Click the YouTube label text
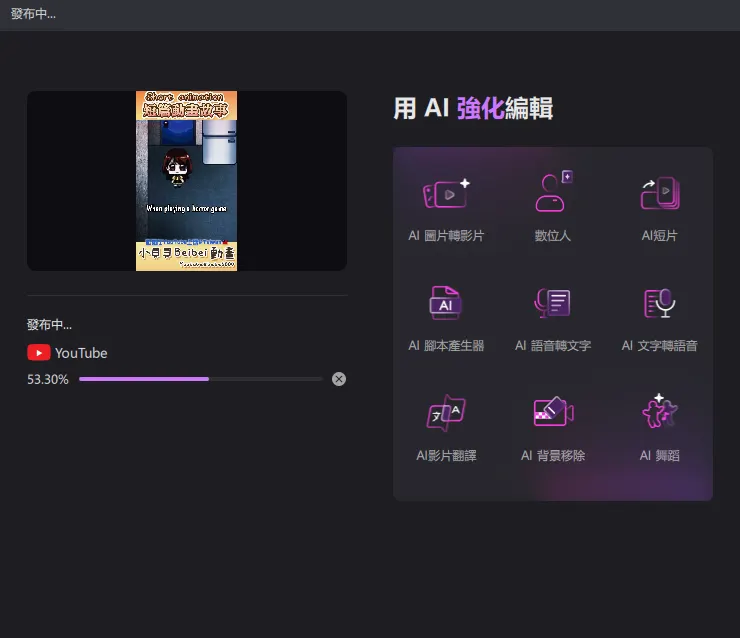740x638 pixels. pos(81,353)
